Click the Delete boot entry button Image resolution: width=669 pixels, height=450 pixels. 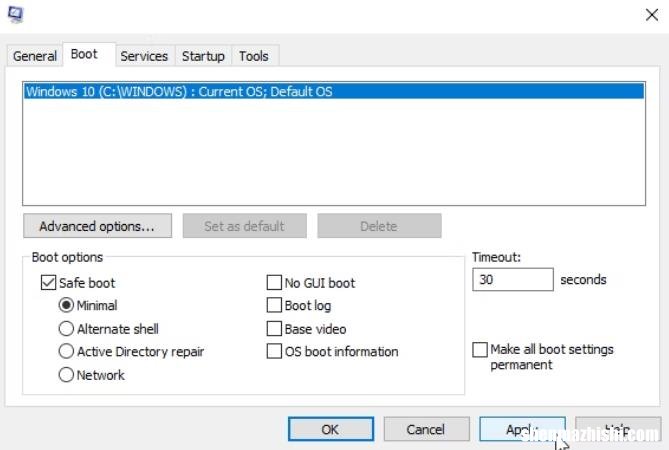coord(379,226)
